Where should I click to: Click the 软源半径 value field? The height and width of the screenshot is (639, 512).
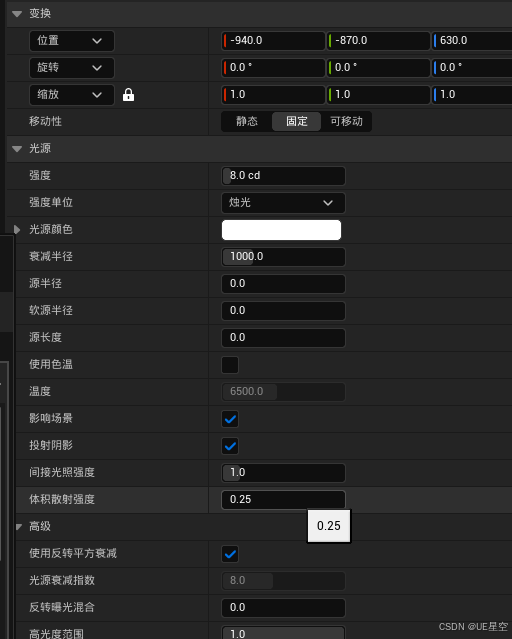click(x=283, y=311)
